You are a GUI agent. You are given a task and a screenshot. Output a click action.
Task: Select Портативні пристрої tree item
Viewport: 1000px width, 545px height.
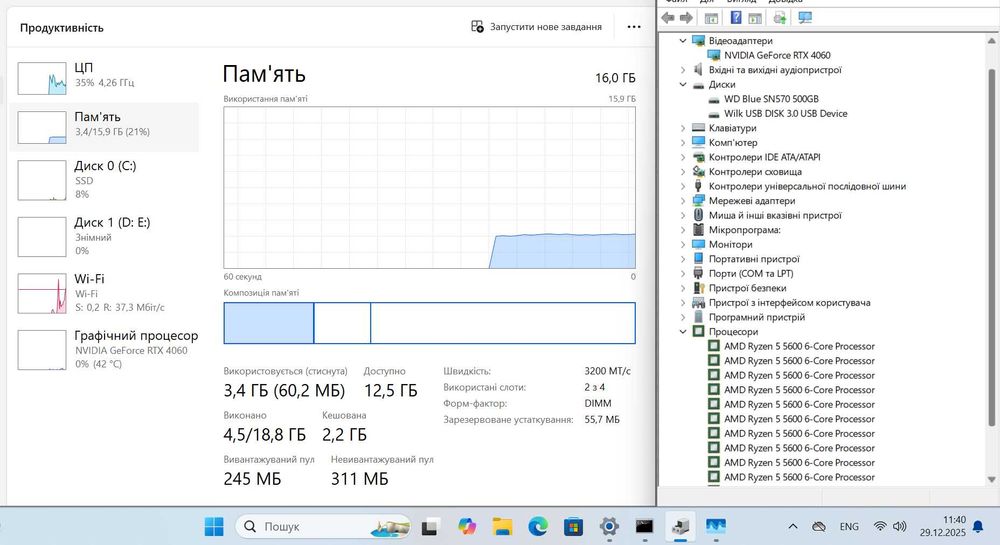click(x=754, y=259)
